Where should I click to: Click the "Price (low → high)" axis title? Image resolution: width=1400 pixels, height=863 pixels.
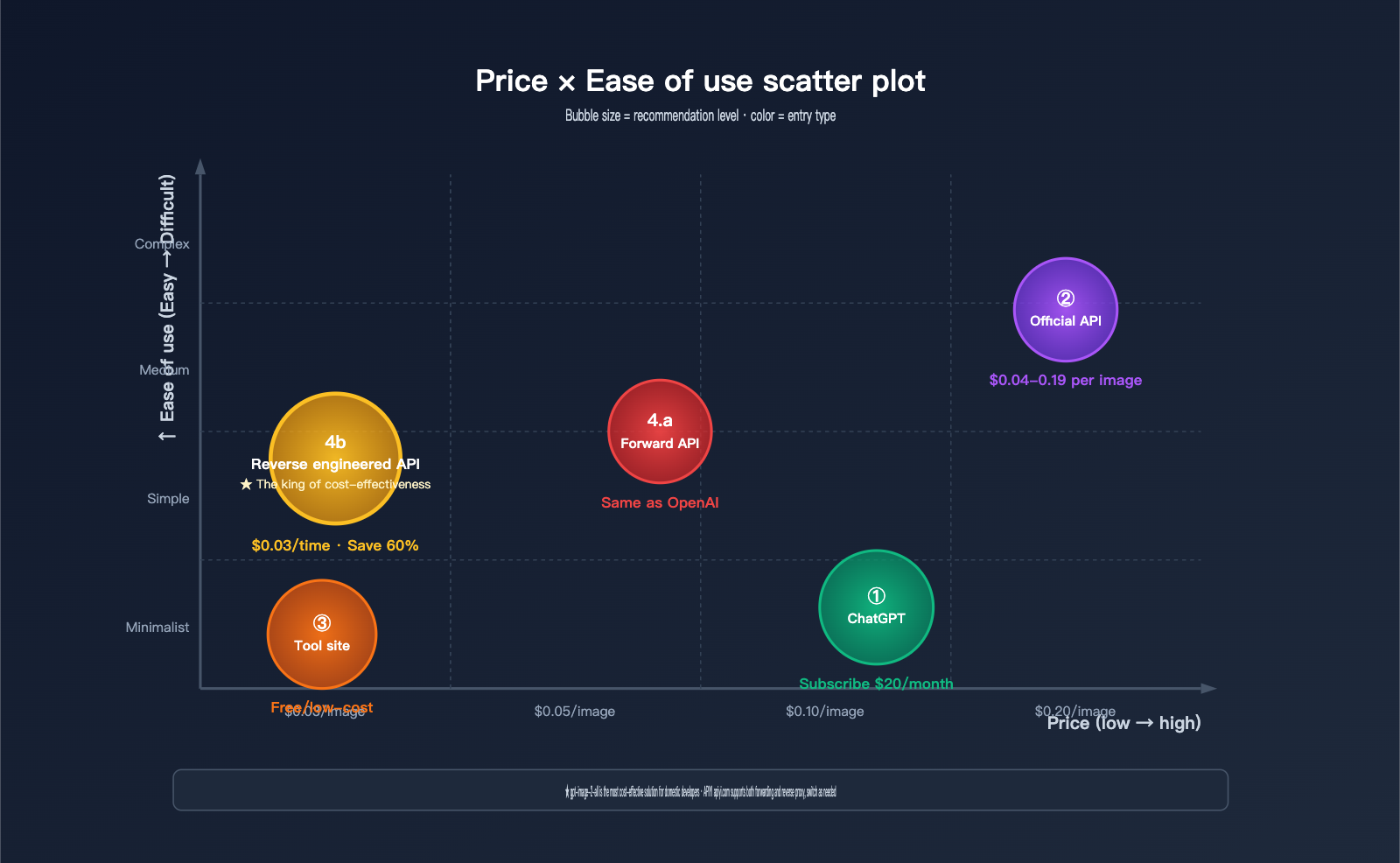(1123, 724)
